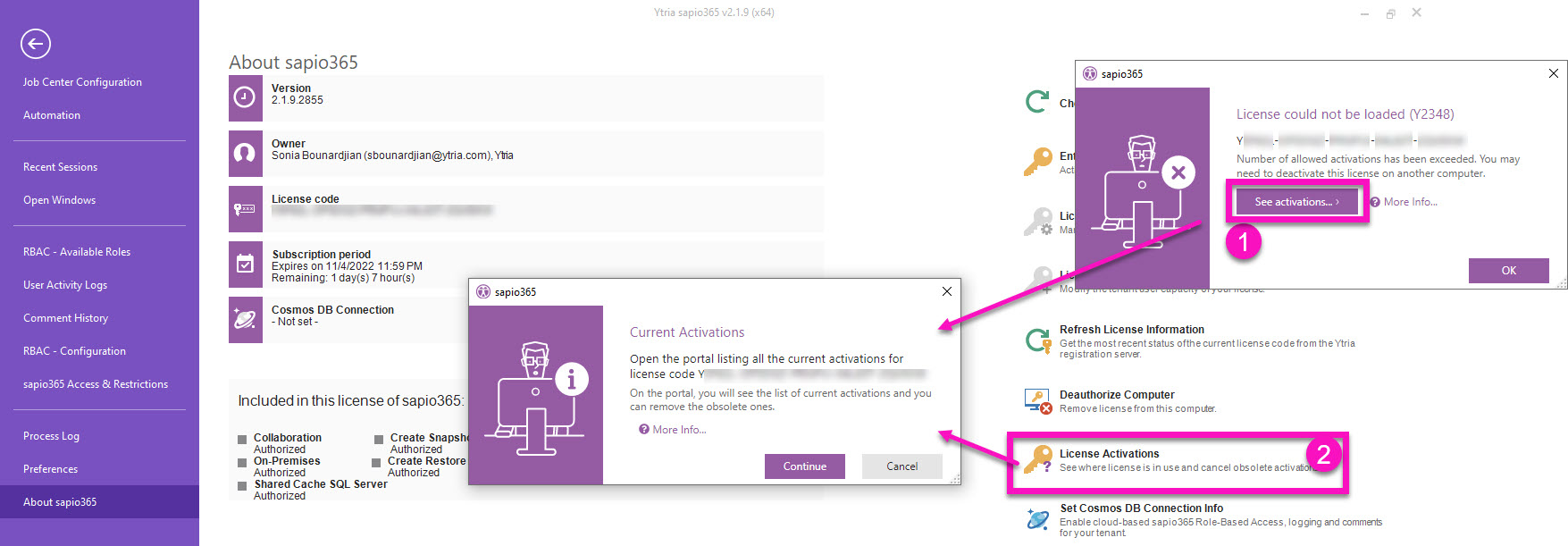Open RBAC - Configuration
The height and width of the screenshot is (546, 1568).
point(74,351)
